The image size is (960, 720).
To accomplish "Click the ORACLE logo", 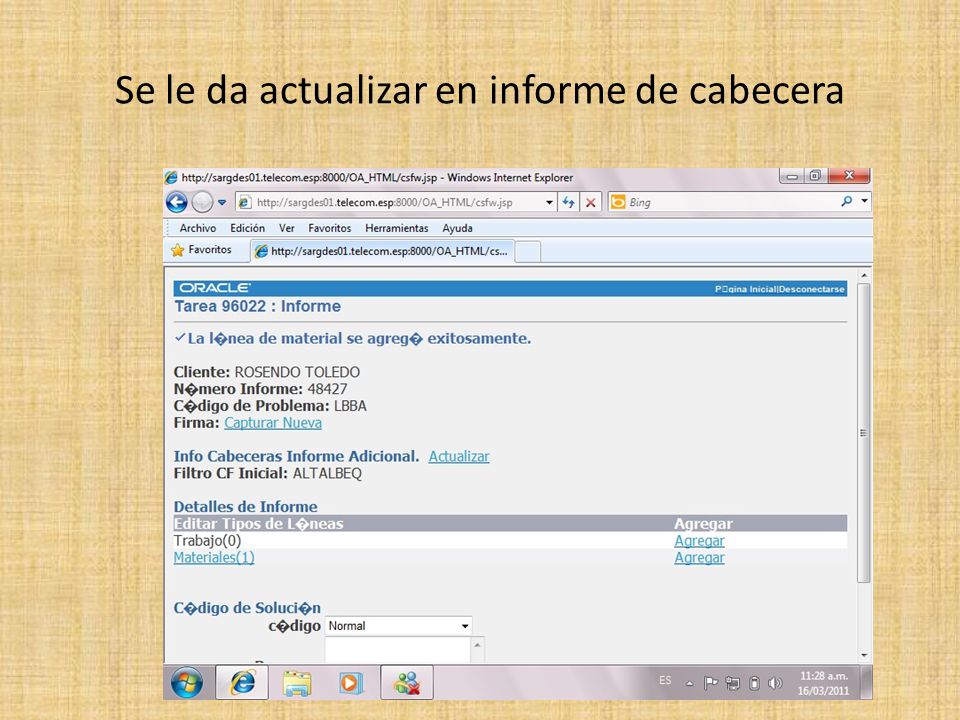I will (x=214, y=288).
